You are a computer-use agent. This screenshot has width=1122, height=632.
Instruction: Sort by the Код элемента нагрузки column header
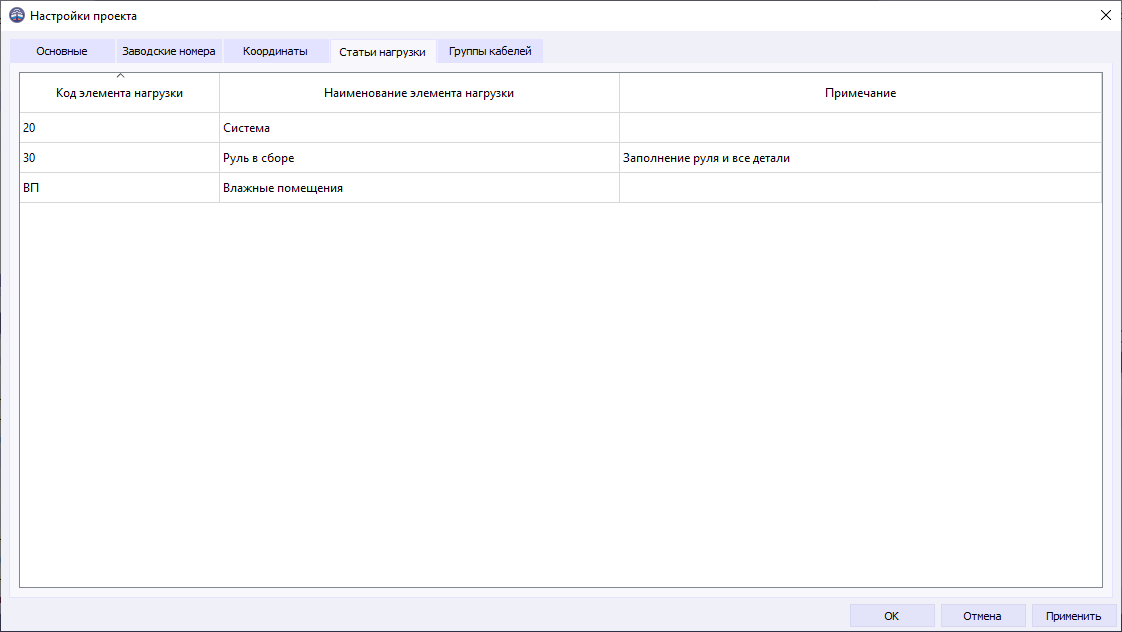[x=119, y=92]
